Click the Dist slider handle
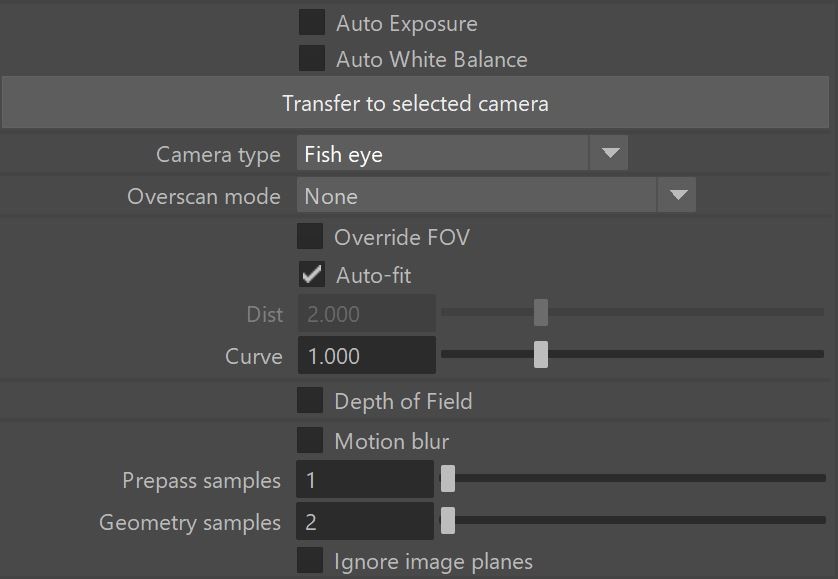The image size is (838, 579). point(541,312)
